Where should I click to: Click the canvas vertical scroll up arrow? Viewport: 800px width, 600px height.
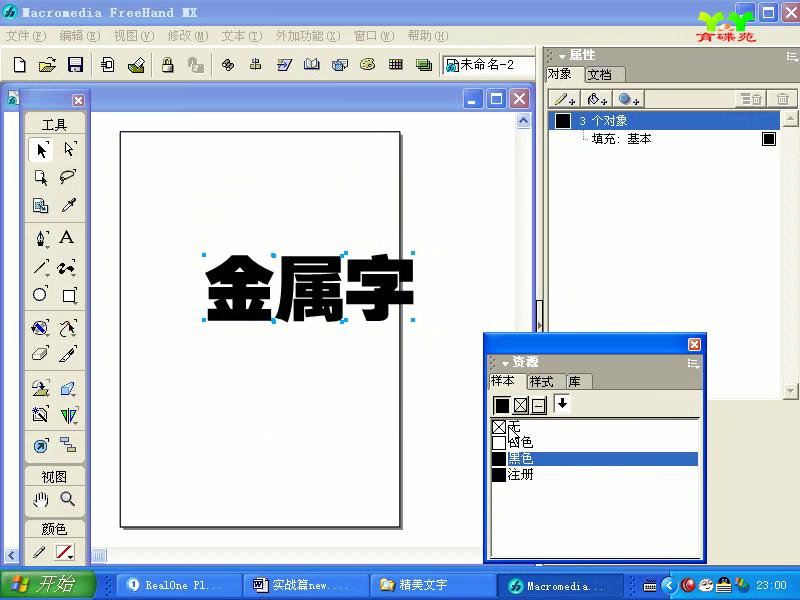pos(523,121)
